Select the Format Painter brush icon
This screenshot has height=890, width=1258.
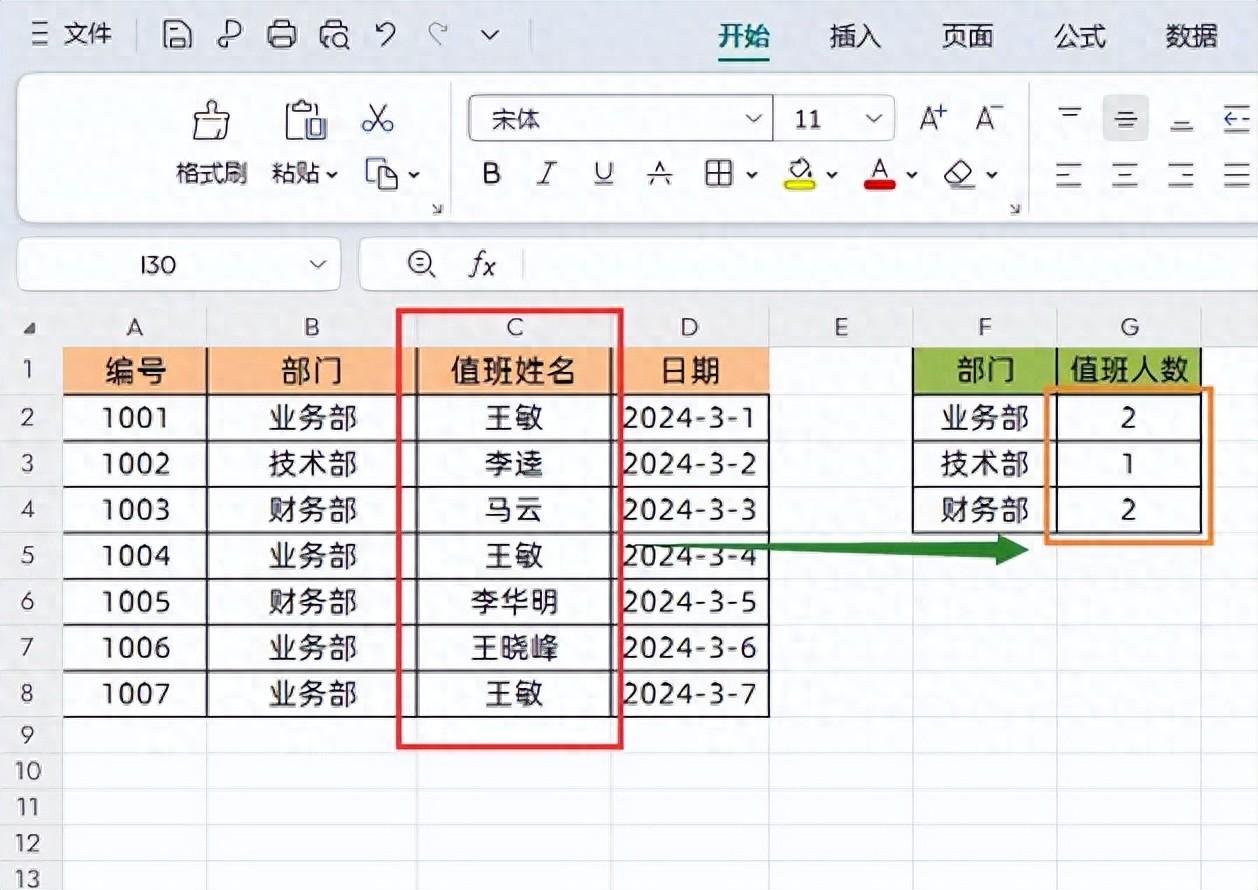(x=211, y=121)
